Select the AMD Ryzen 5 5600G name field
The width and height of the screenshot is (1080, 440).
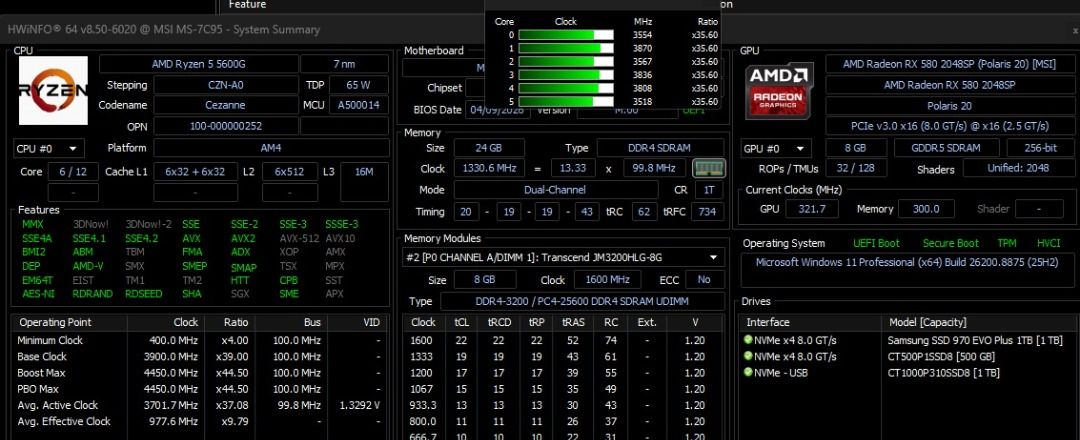199,64
